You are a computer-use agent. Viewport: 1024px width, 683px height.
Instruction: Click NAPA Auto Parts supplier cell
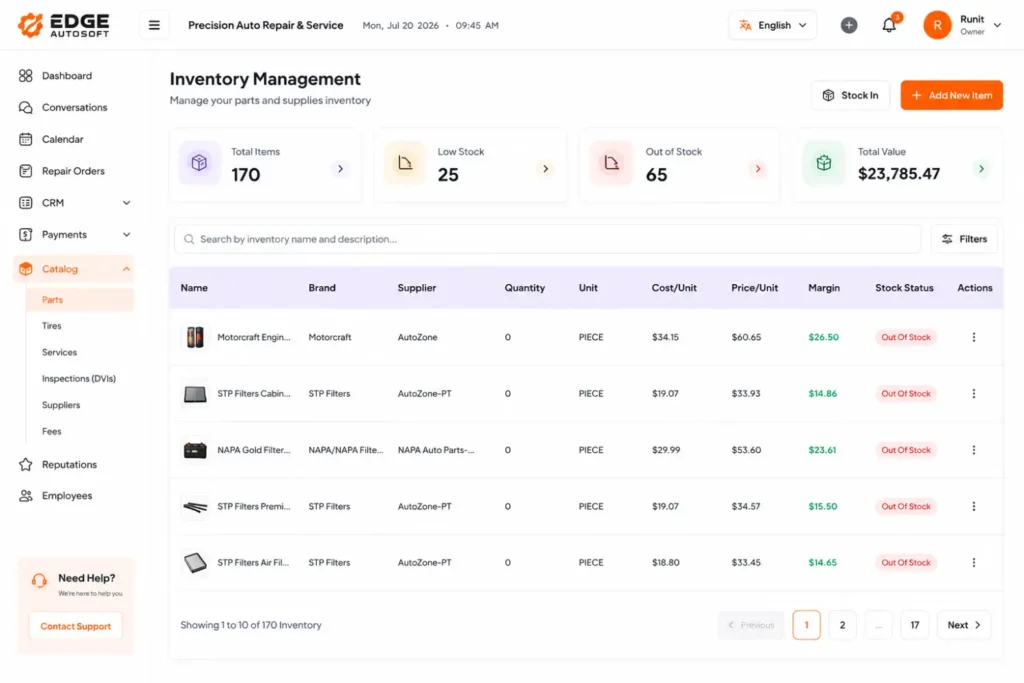click(436, 450)
